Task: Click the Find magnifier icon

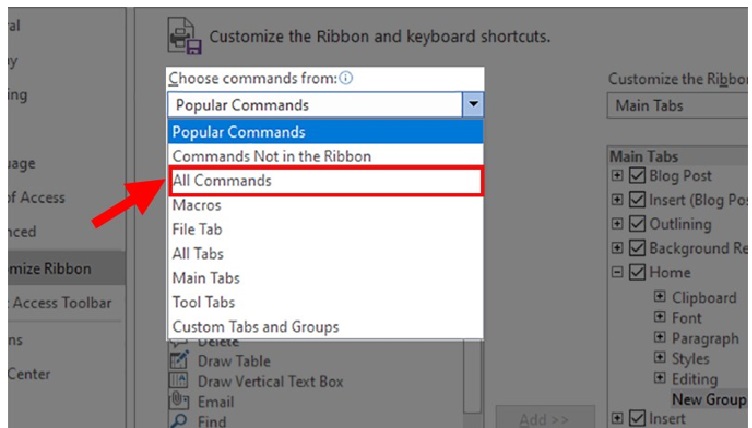Action: 180,420
